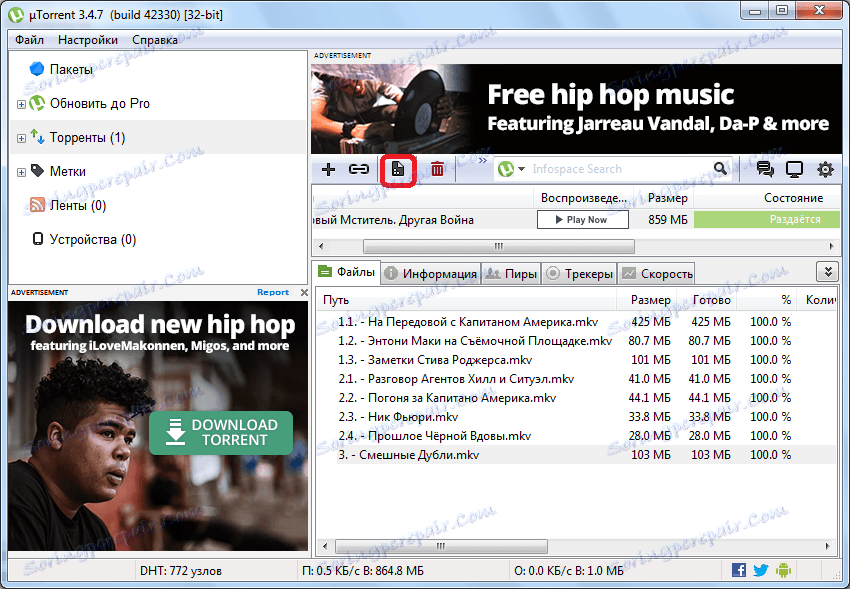The width and height of the screenshot is (850, 589).
Task: Select Пакеты in the sidebar
Action: click(71, 69)
